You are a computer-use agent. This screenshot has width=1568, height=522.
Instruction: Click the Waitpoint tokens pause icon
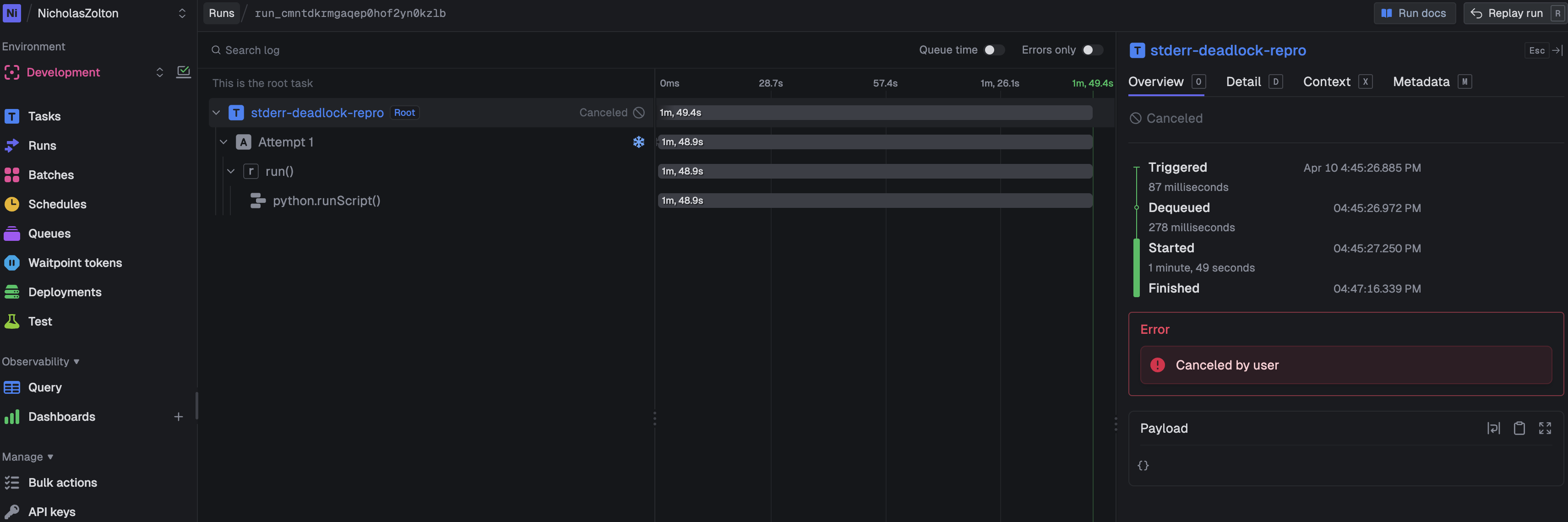(11, 263)
